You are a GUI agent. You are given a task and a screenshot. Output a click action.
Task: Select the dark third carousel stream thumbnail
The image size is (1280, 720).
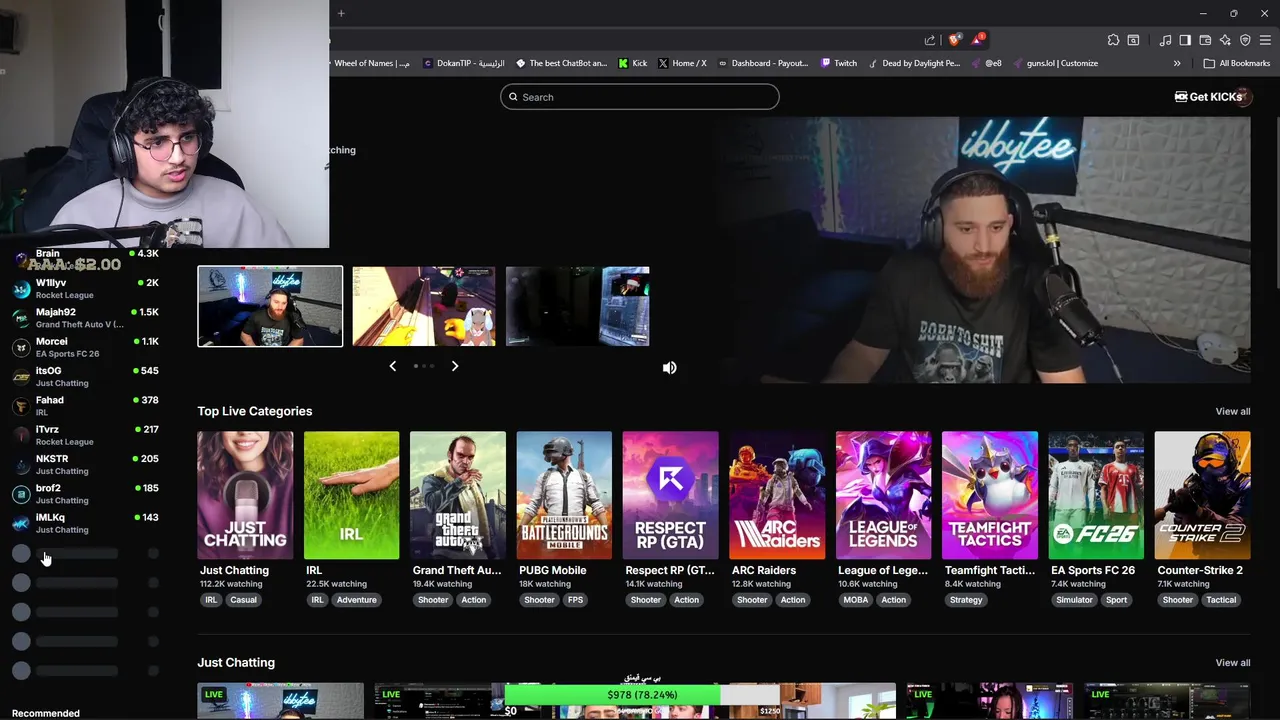[578, 306]
